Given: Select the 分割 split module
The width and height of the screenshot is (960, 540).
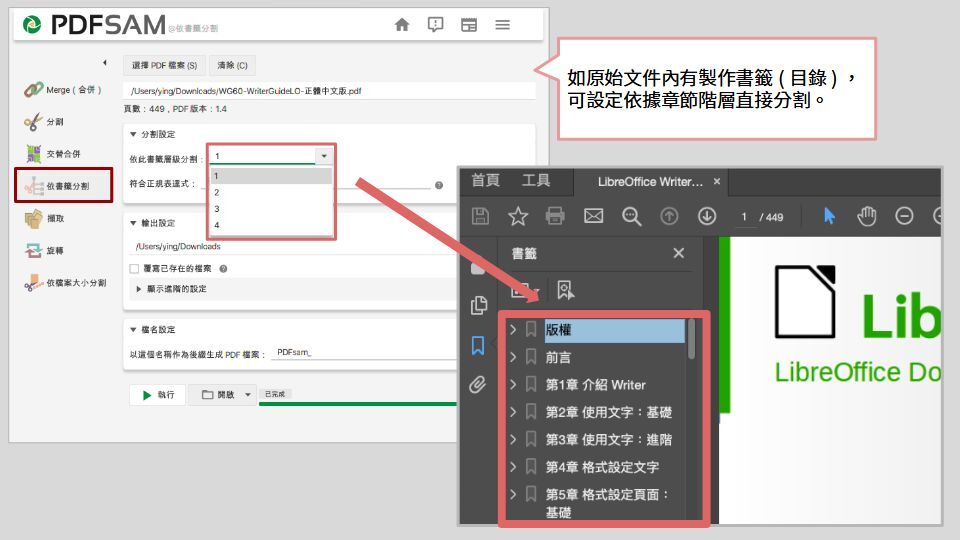Looking at the screenshot, I should tap(43, 121).
